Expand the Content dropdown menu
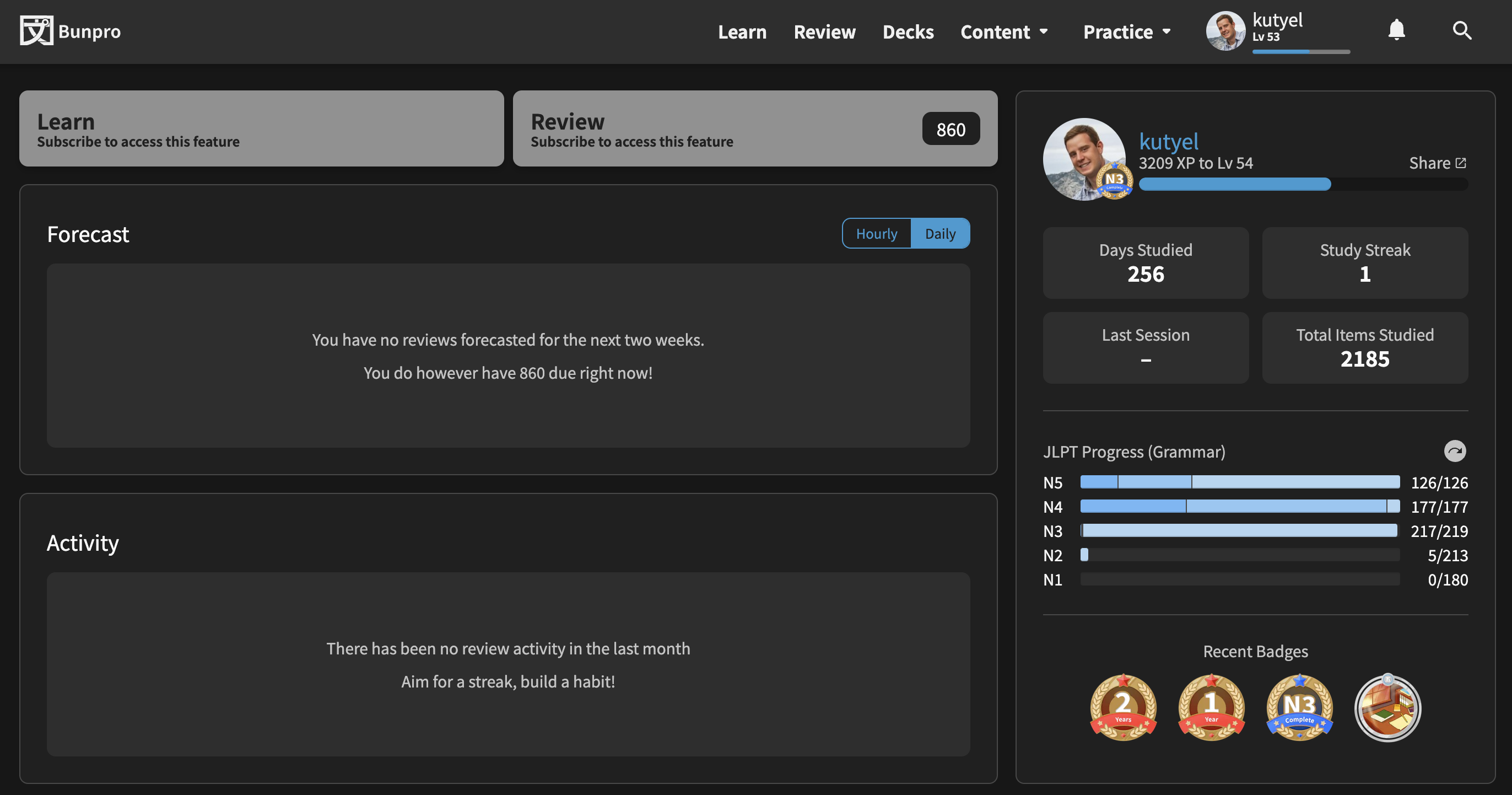Screen dimensions: 1512x795 pyautogui.click(x=1004, y=32)
